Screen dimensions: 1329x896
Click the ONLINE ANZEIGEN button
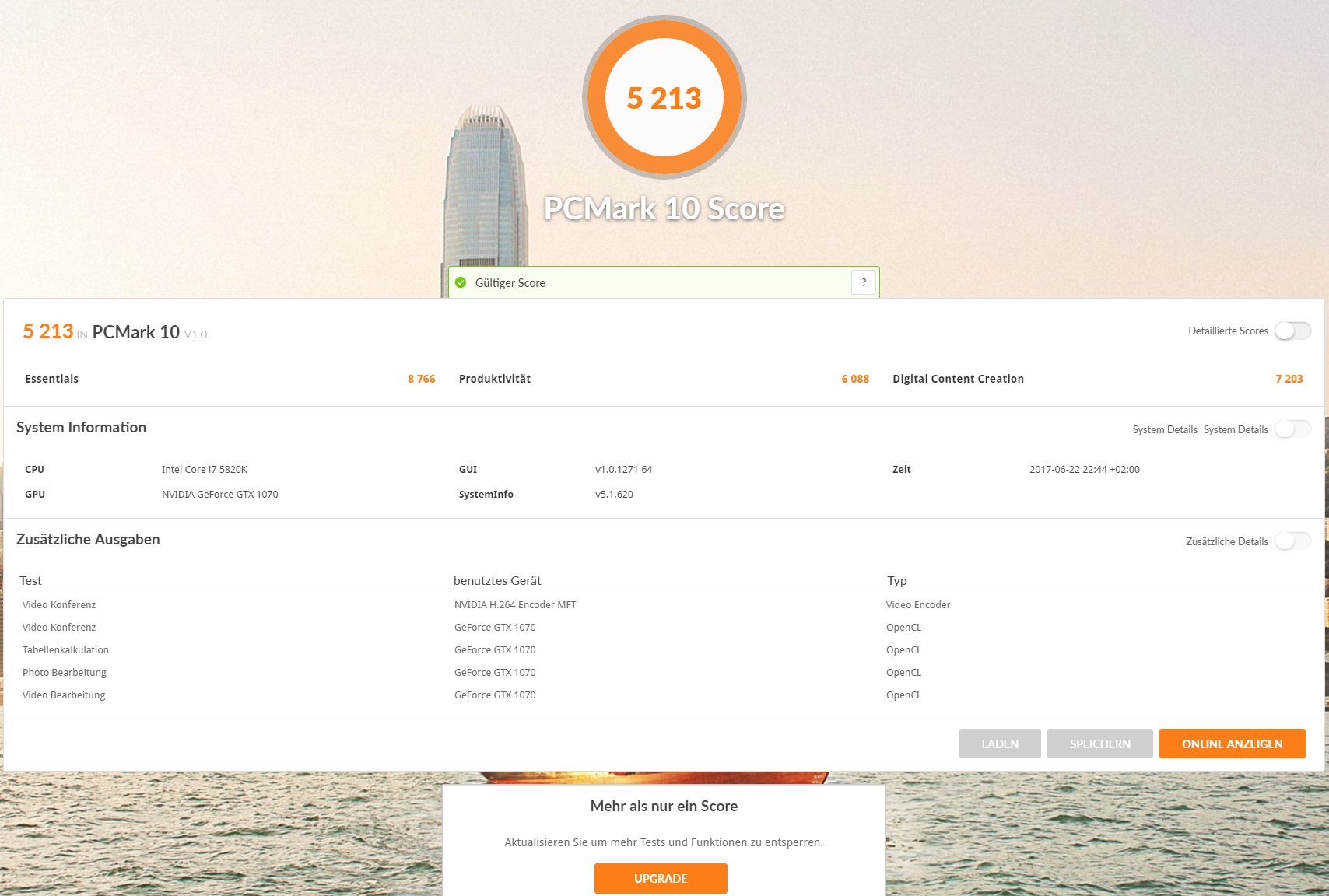[1232, 744]
